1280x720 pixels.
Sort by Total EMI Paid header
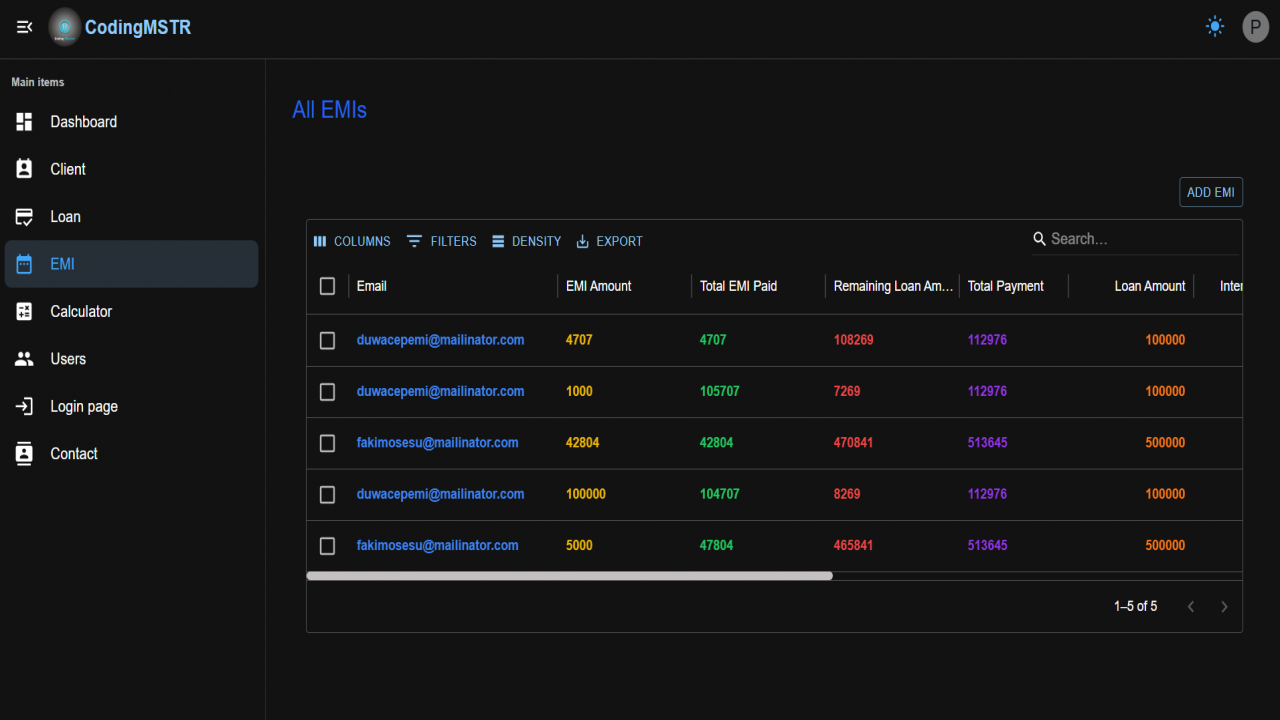click(738, 286)
